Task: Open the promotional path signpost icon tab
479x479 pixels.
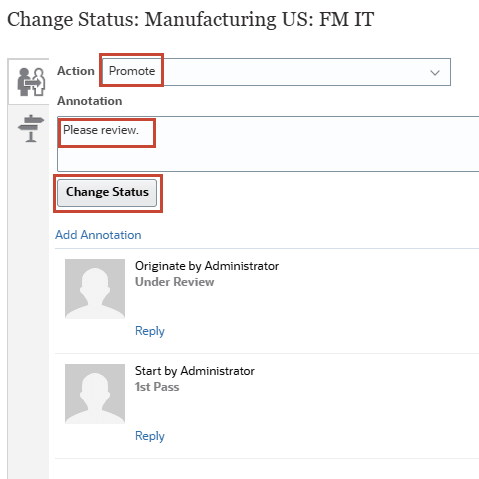Action: pos(31,128)
